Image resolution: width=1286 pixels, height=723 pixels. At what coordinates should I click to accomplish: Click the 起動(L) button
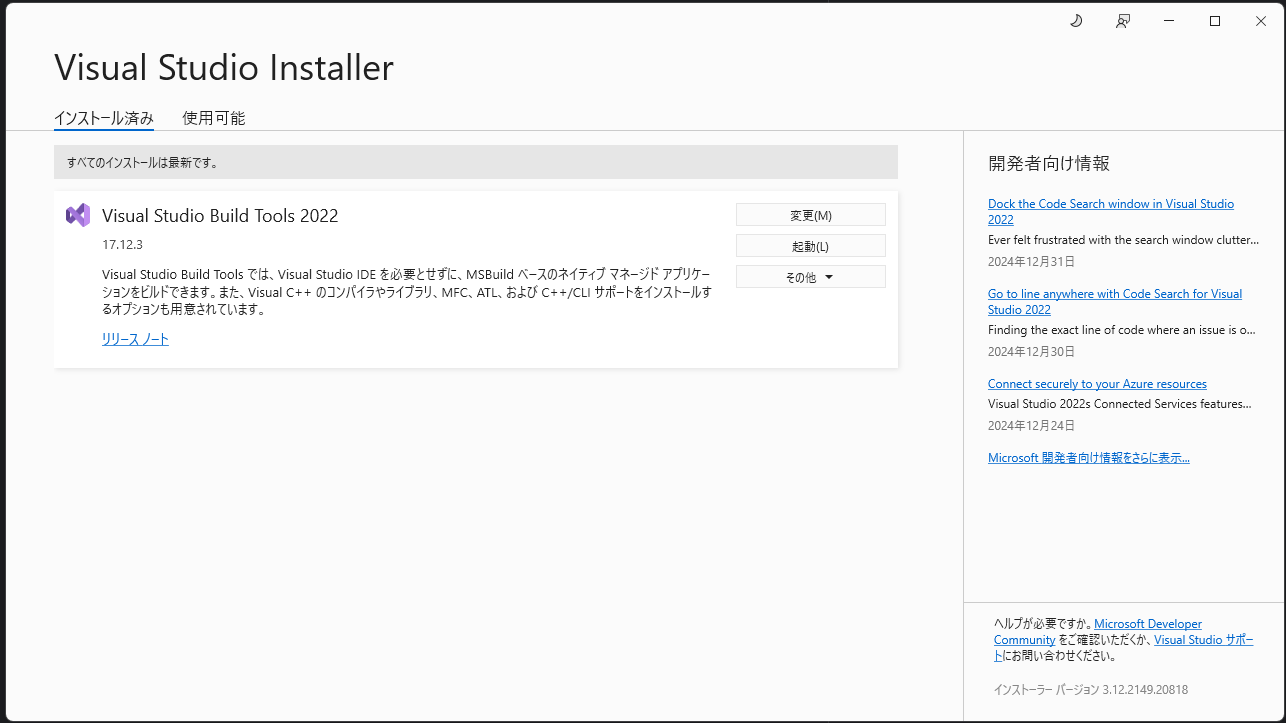[811, 246]
